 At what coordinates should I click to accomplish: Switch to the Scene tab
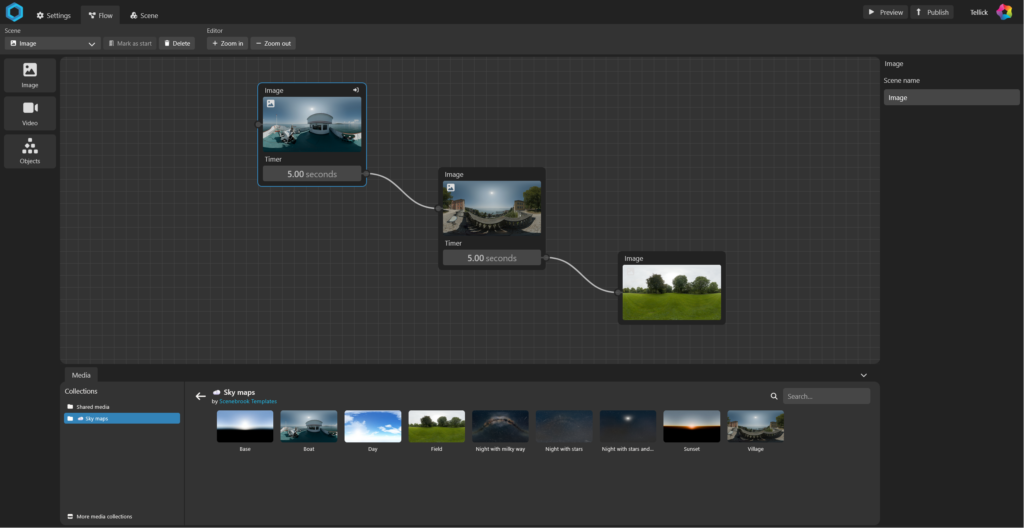coord(143,15)
